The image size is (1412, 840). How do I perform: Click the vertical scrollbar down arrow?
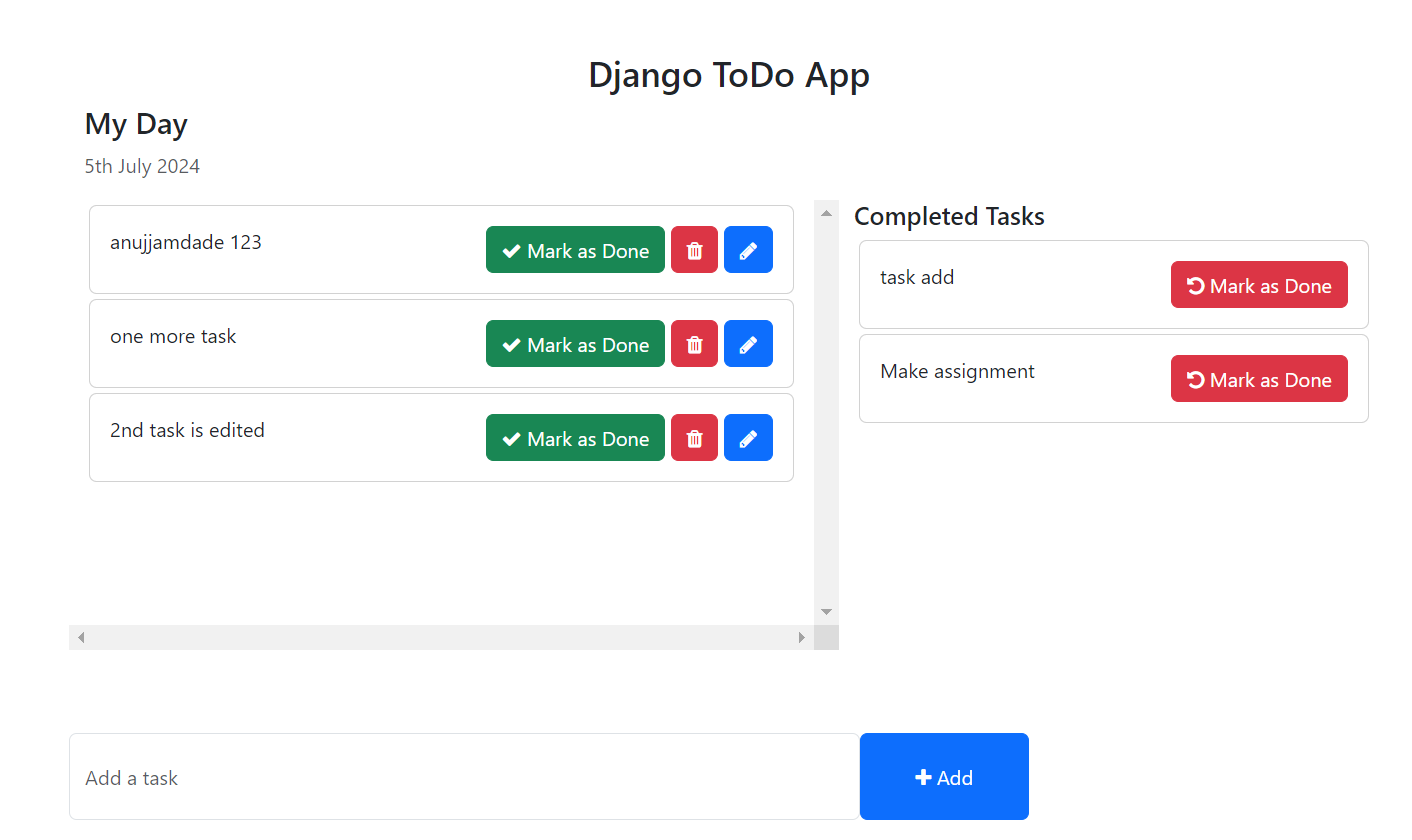pos(826,611)
